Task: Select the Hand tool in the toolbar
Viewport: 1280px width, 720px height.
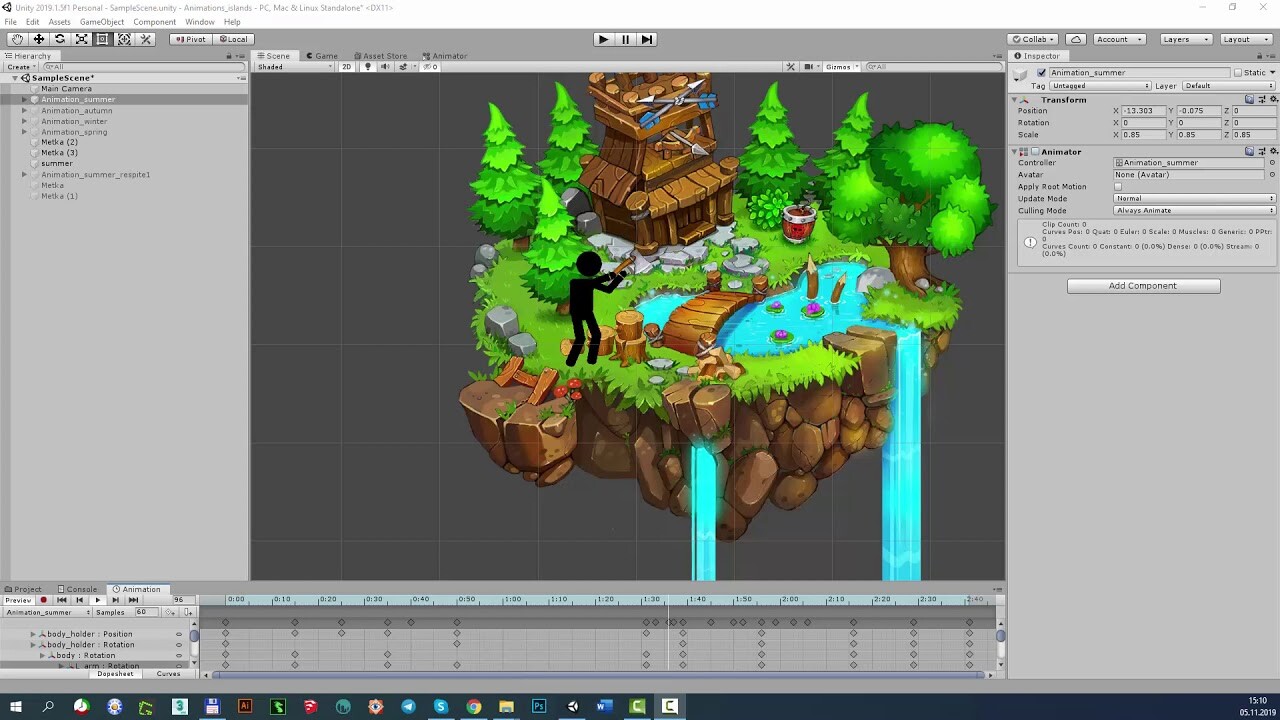Action: click(16, 39)
